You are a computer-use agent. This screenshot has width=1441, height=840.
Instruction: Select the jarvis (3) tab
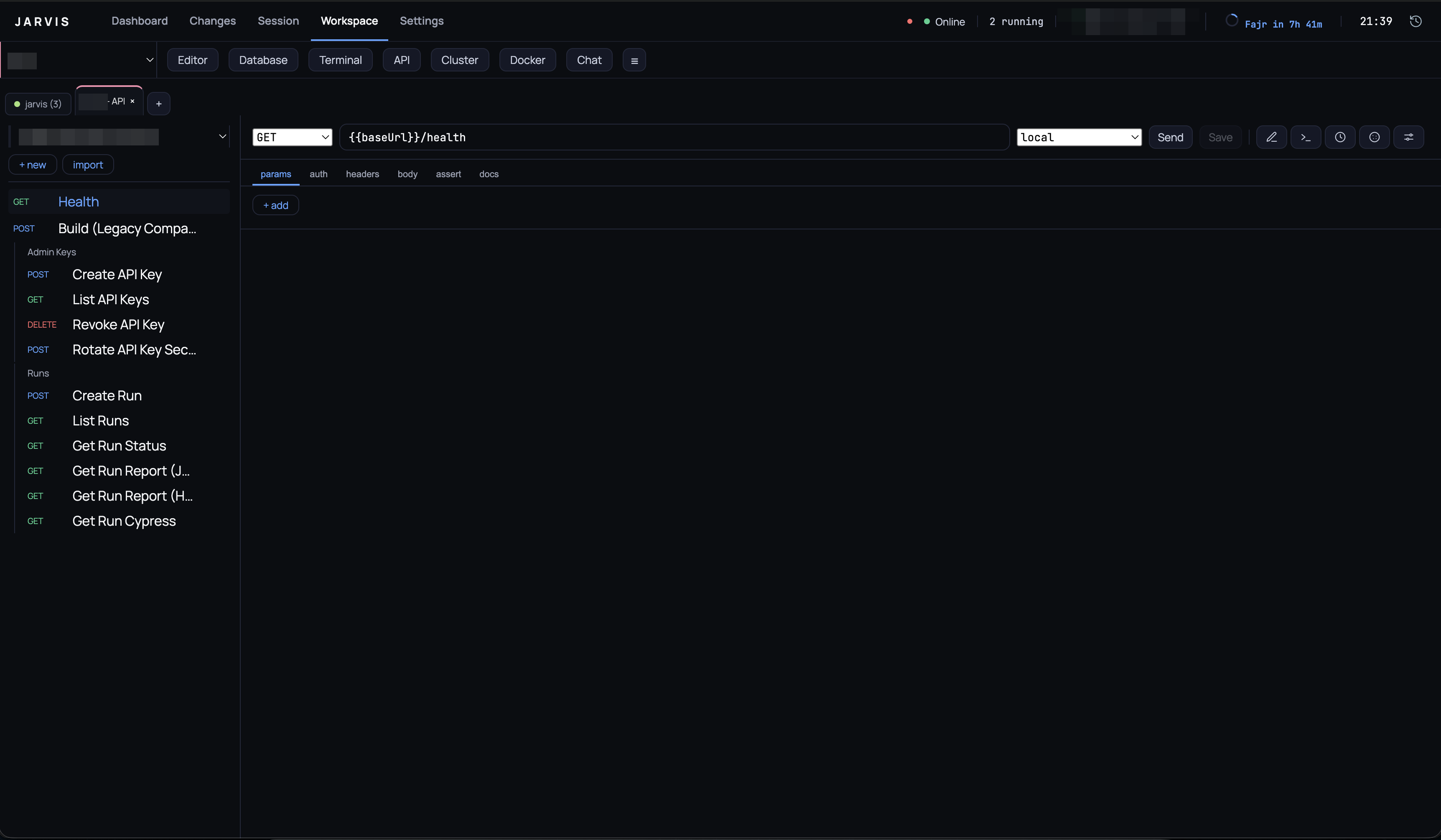click(38, 104)
